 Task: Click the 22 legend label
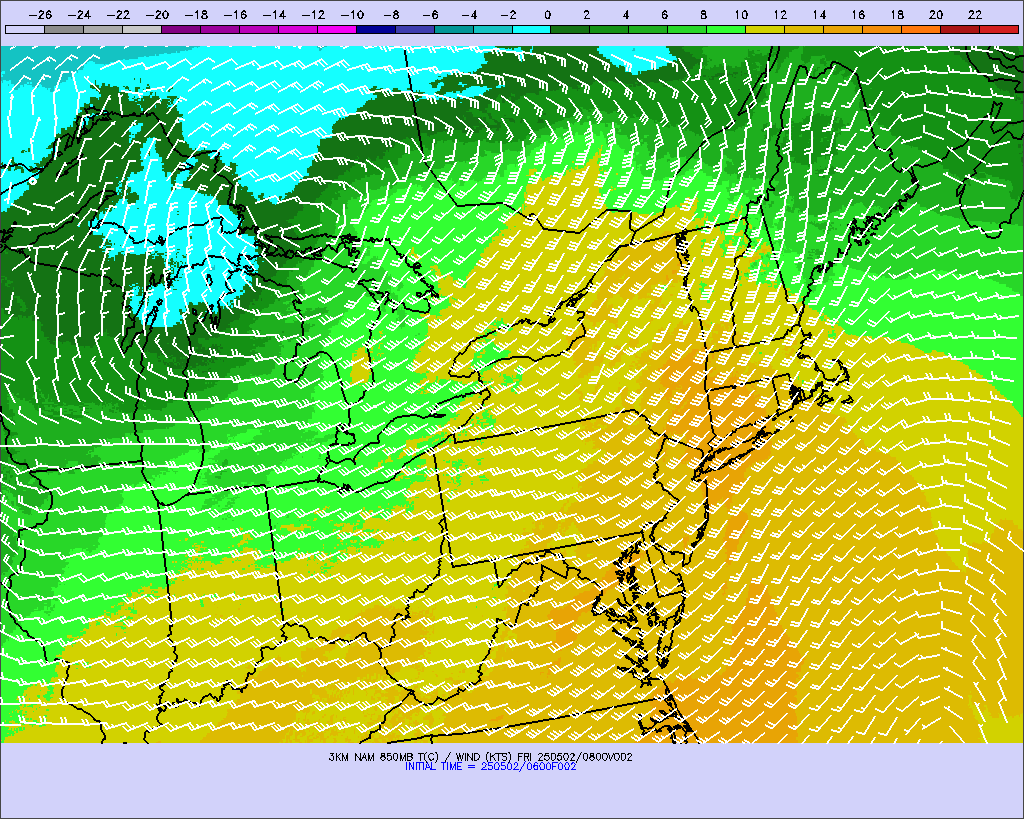click(975, 15)
